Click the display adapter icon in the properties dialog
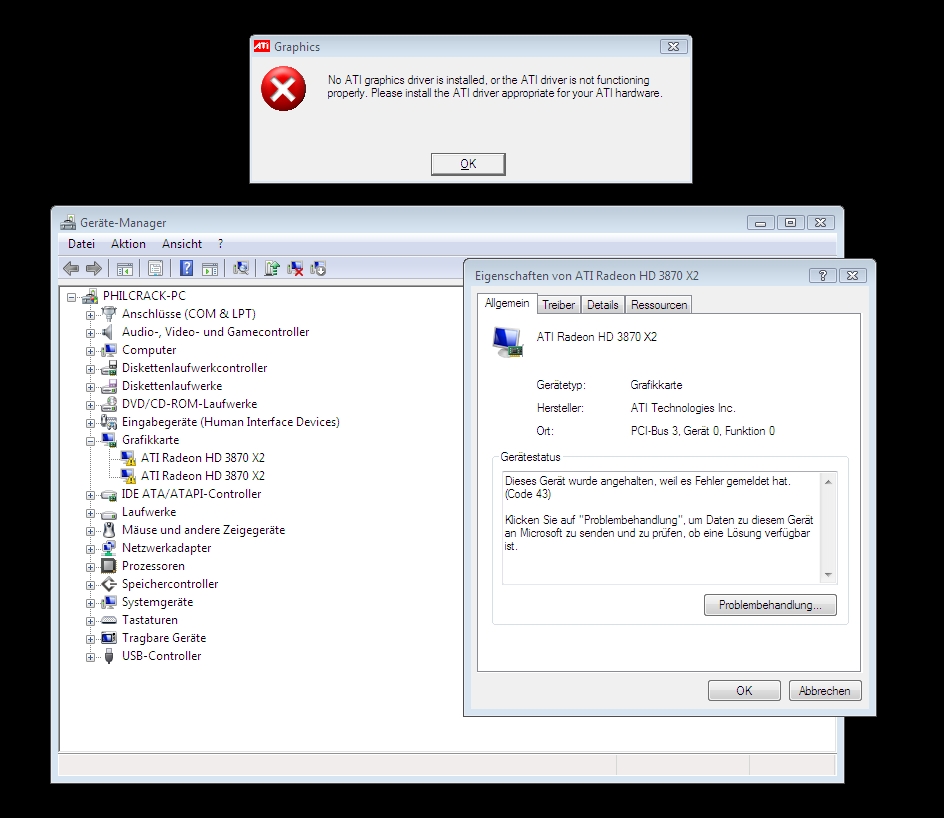 coord(508,341)
